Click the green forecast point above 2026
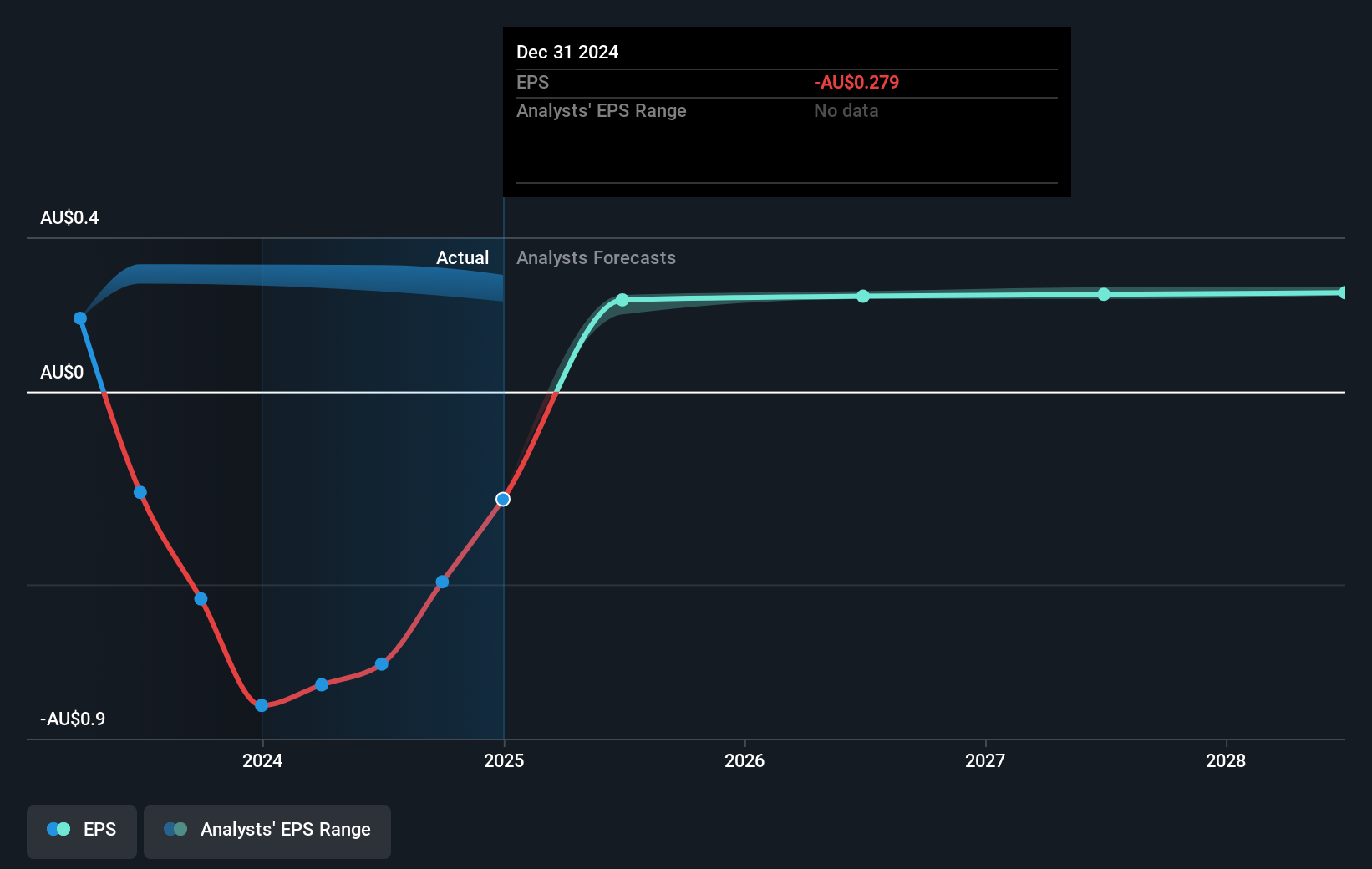 point(863,296)
